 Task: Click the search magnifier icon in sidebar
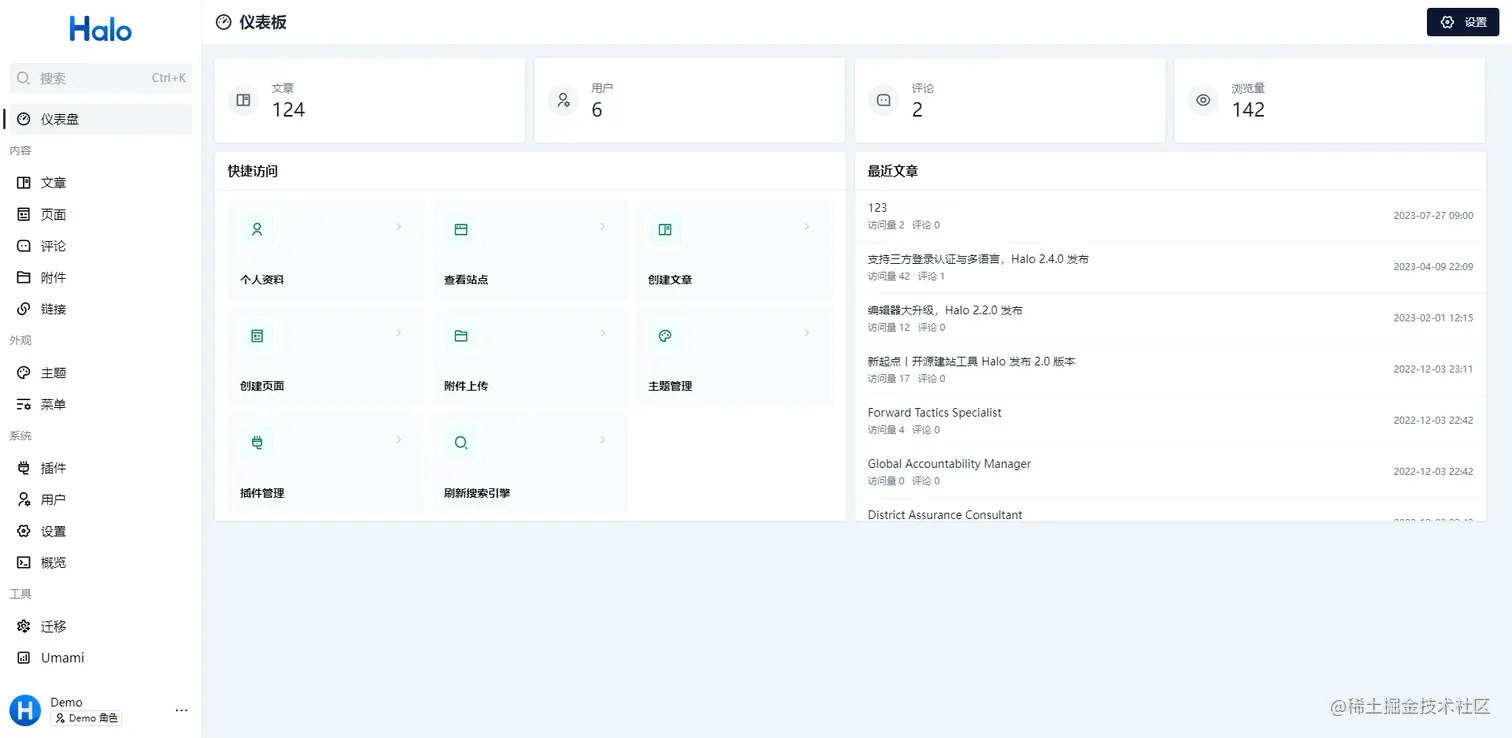(x=24, y=78)
